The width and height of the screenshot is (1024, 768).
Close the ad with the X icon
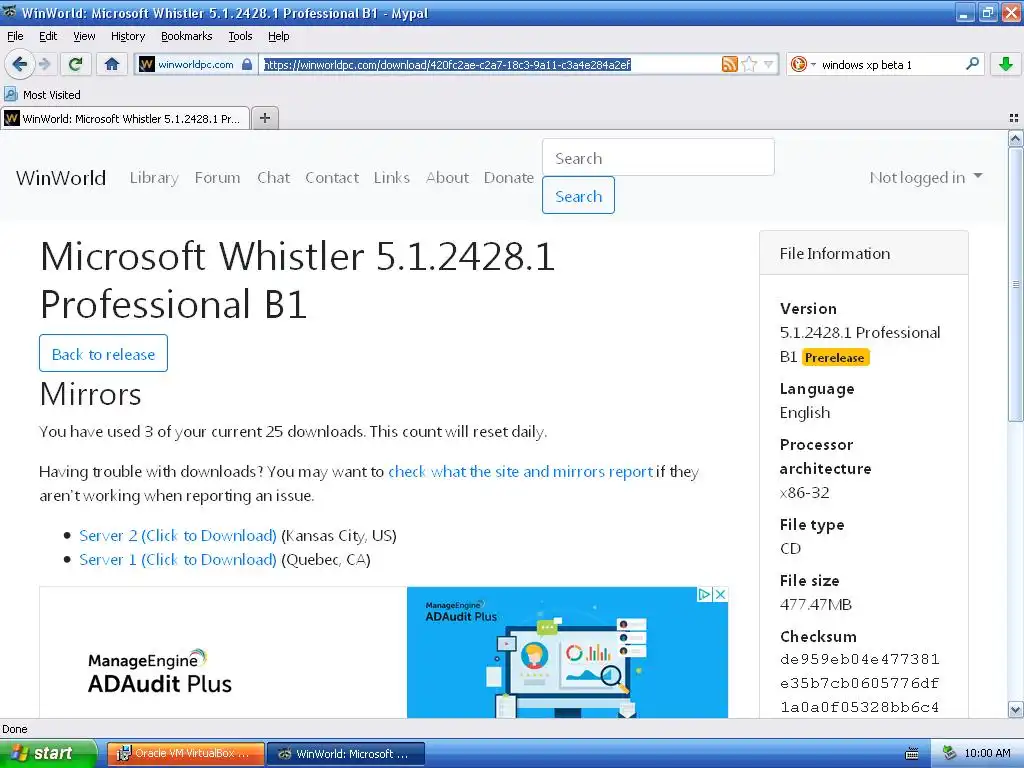(x=720, y=594)
